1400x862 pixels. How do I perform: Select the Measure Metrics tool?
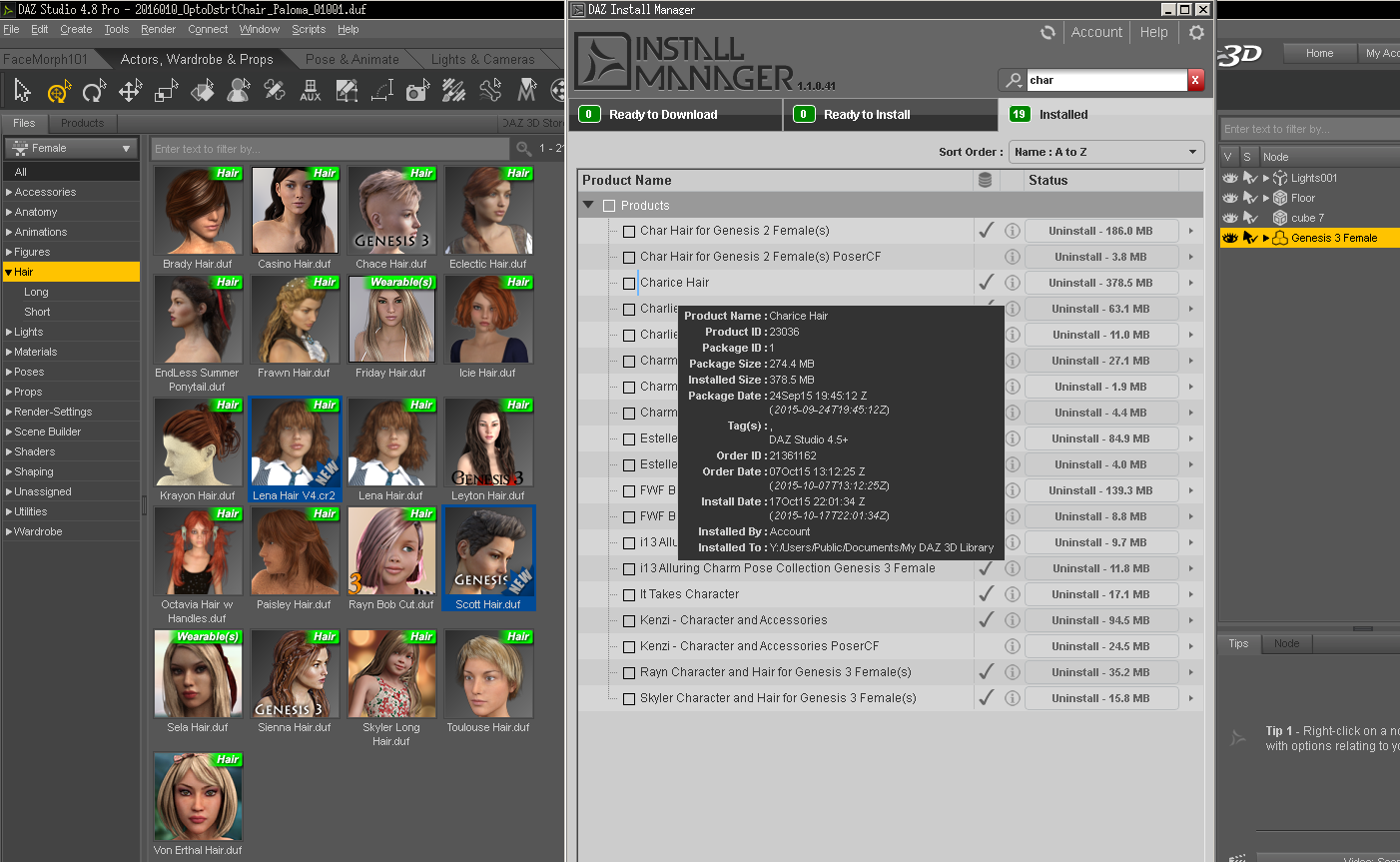382,92
